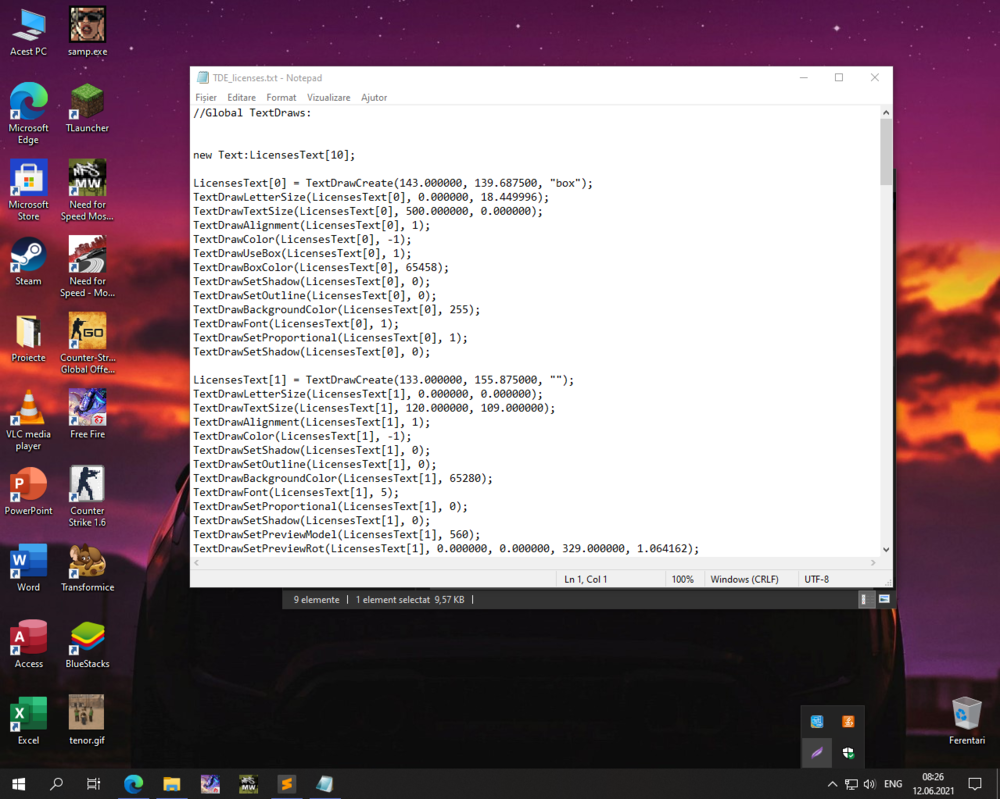Click the line 'new Text:LicensesText[10];'
The height and width of the screenshot is (799, 1000).
point(274,155)
